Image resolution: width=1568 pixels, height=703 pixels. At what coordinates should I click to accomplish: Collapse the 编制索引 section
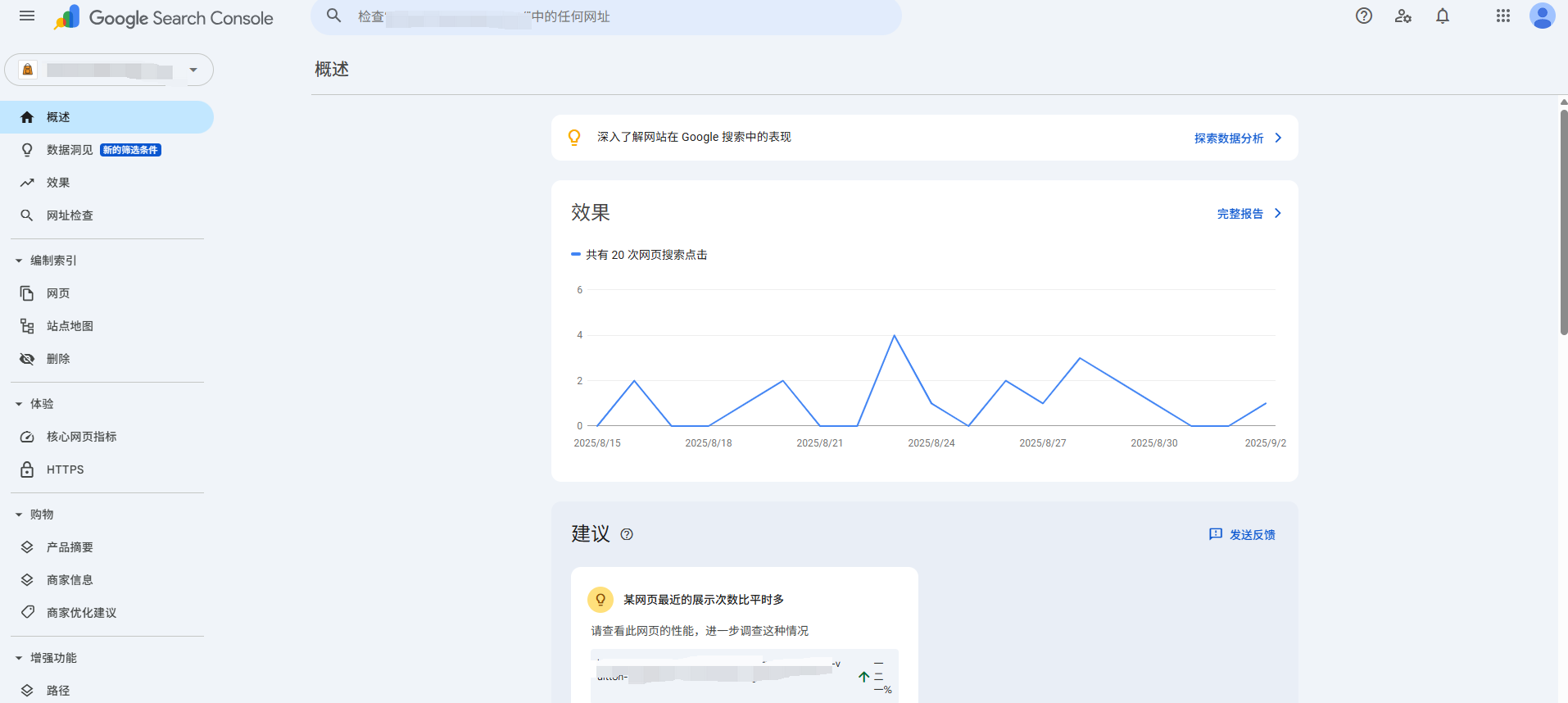pyautogui.click(x=19, y=261)
